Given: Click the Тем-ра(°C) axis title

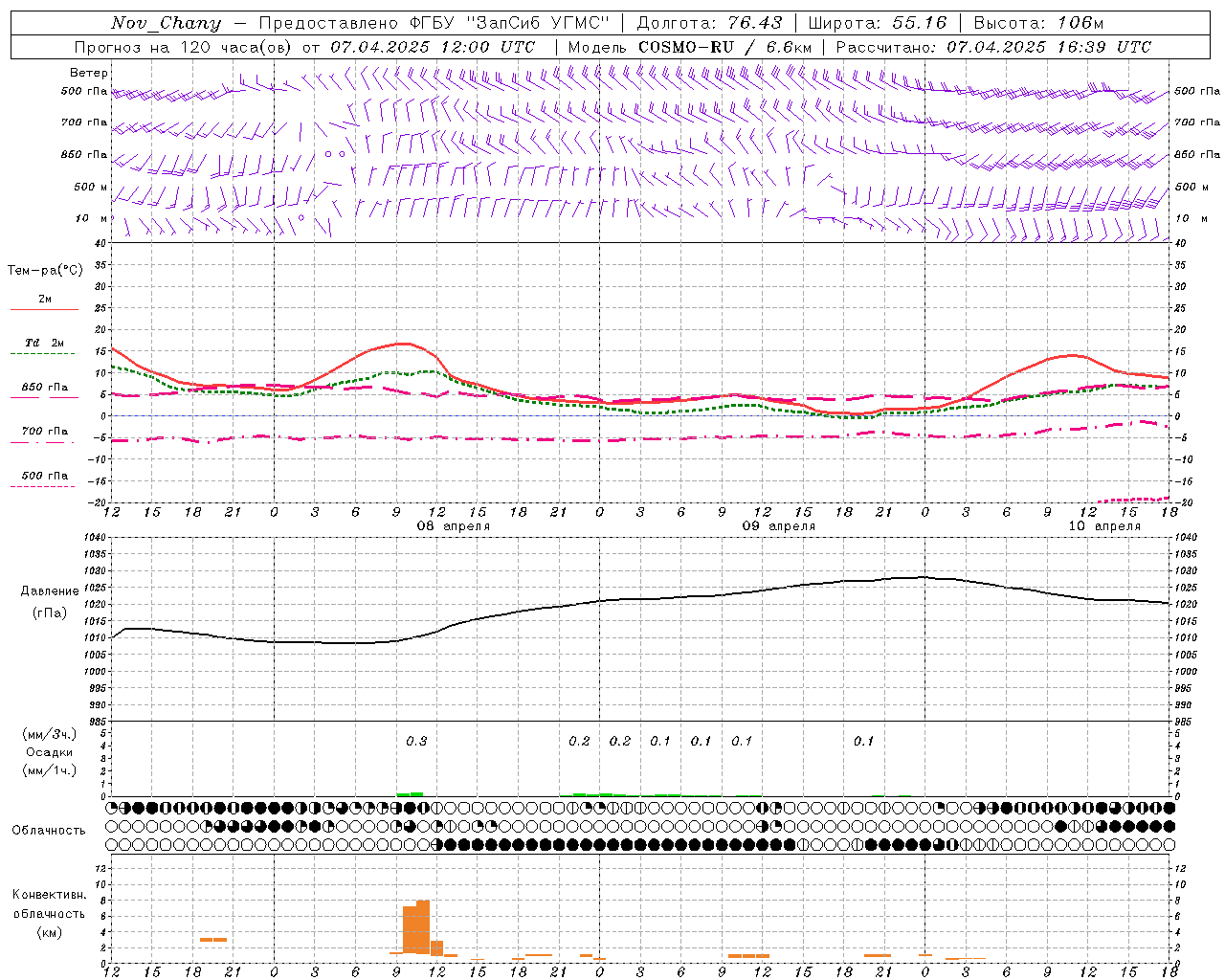Looking at the screenshot, I should pos(45,271).
